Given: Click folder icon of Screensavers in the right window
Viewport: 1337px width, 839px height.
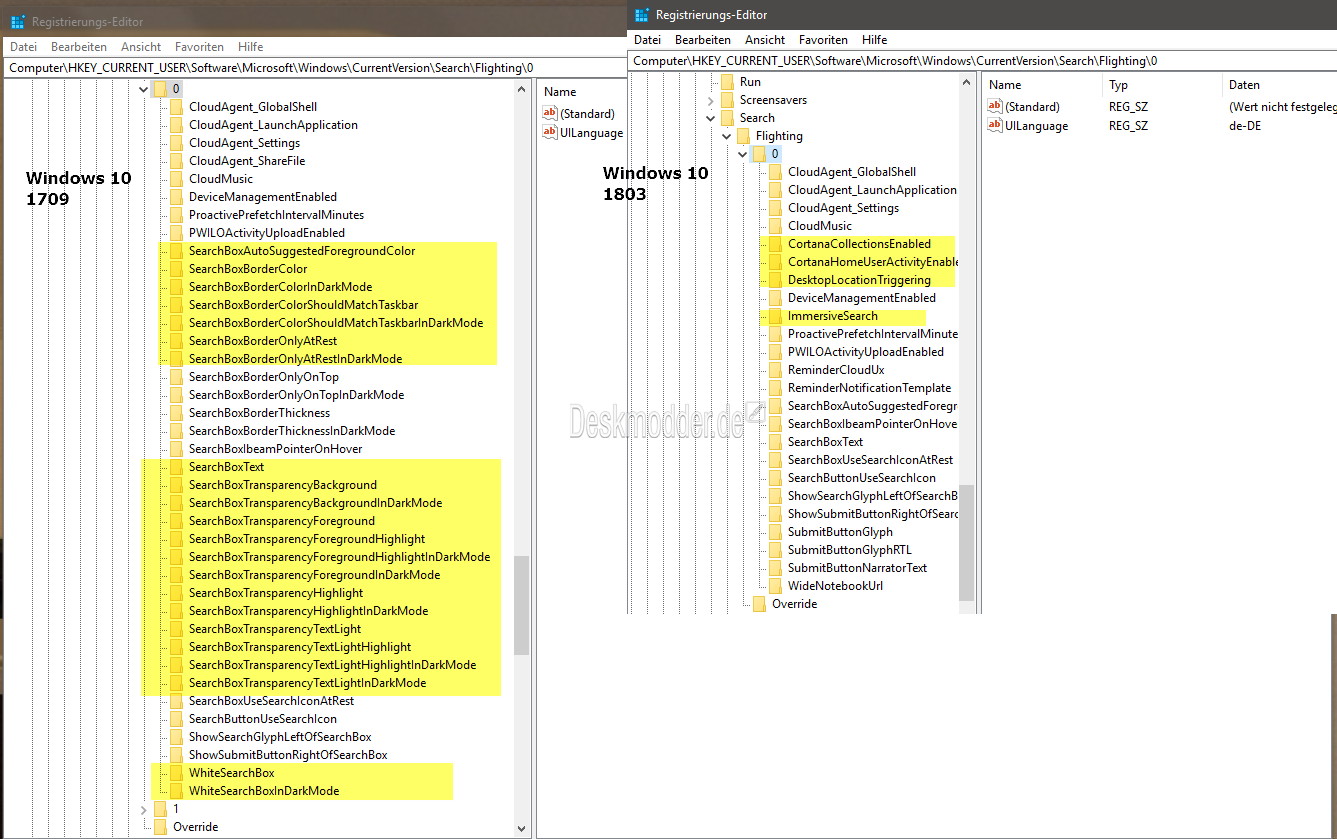Looking at the screenshot, I should coord(727,100).
